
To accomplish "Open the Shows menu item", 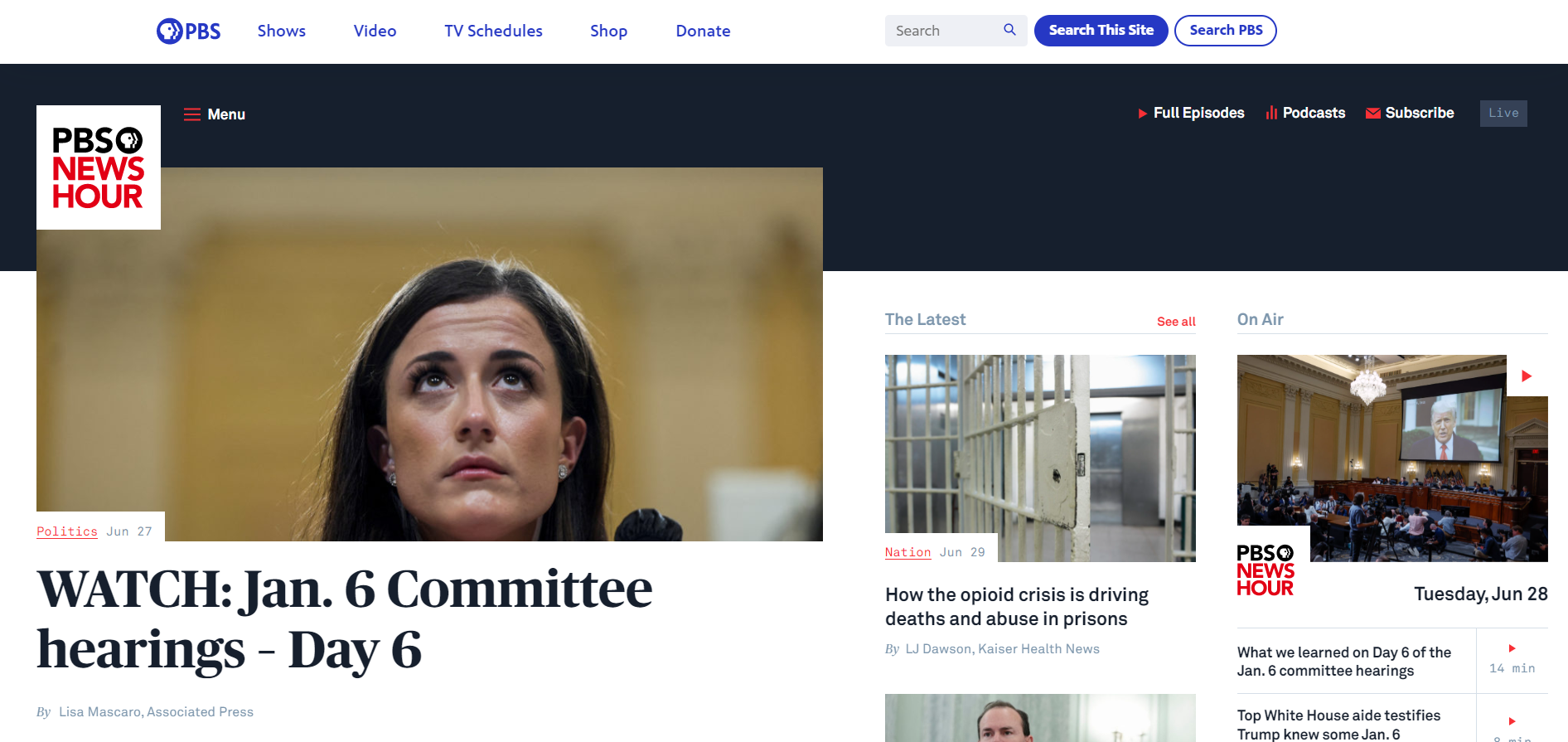I will [x=282, y=31].
